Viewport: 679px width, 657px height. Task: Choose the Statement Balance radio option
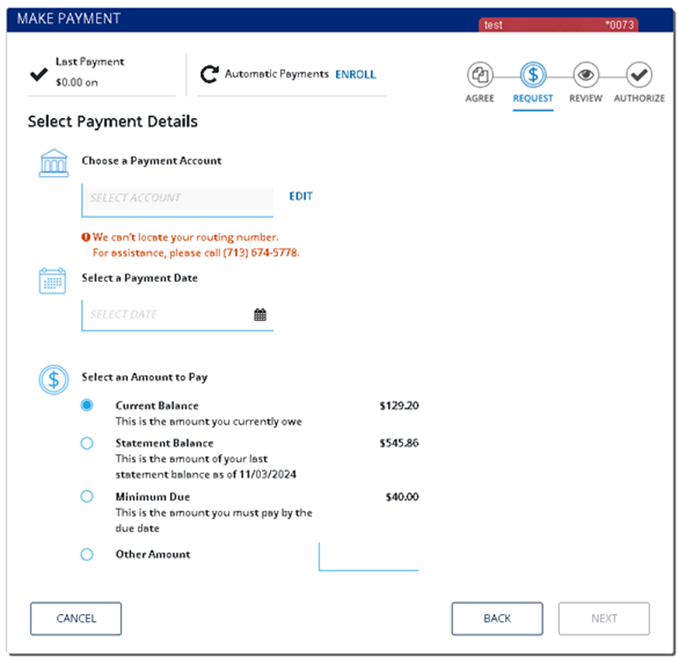point(87,443)
